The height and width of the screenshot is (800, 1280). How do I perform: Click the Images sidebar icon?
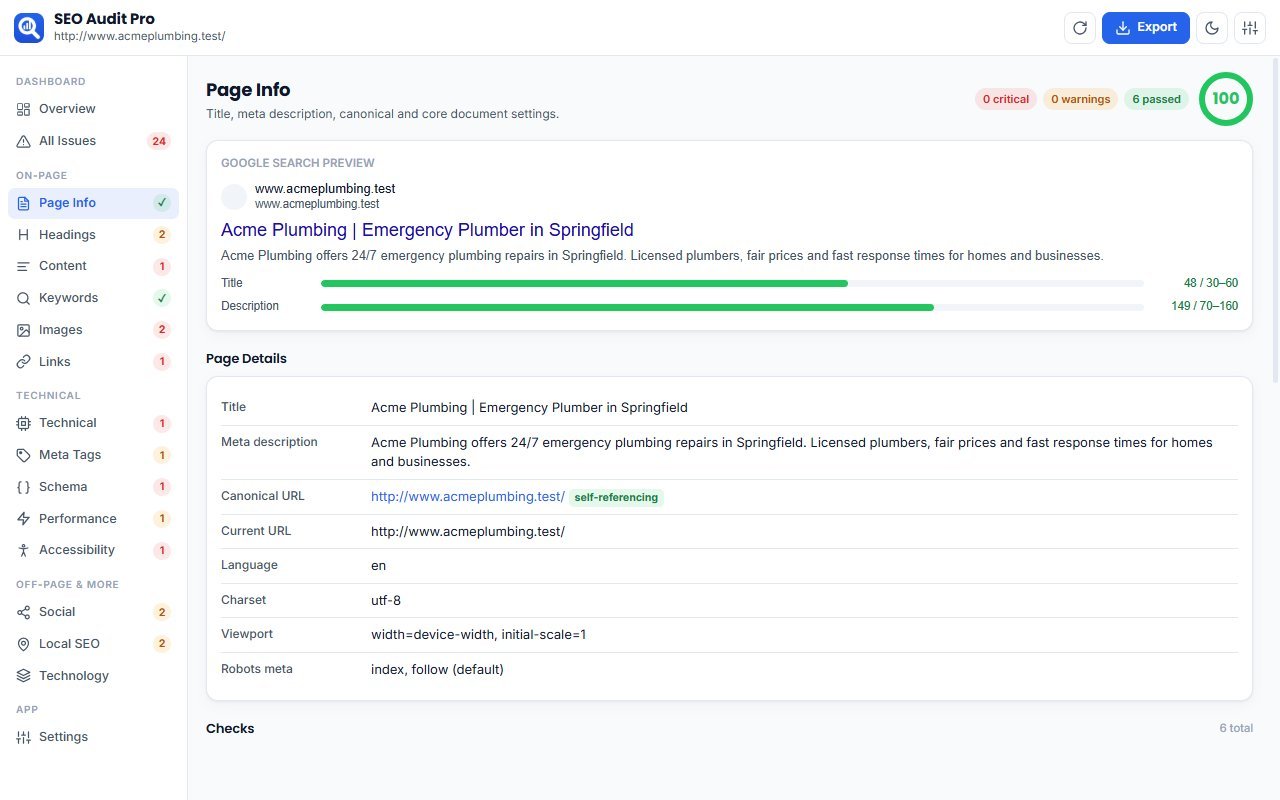click(x=24, y=330)
